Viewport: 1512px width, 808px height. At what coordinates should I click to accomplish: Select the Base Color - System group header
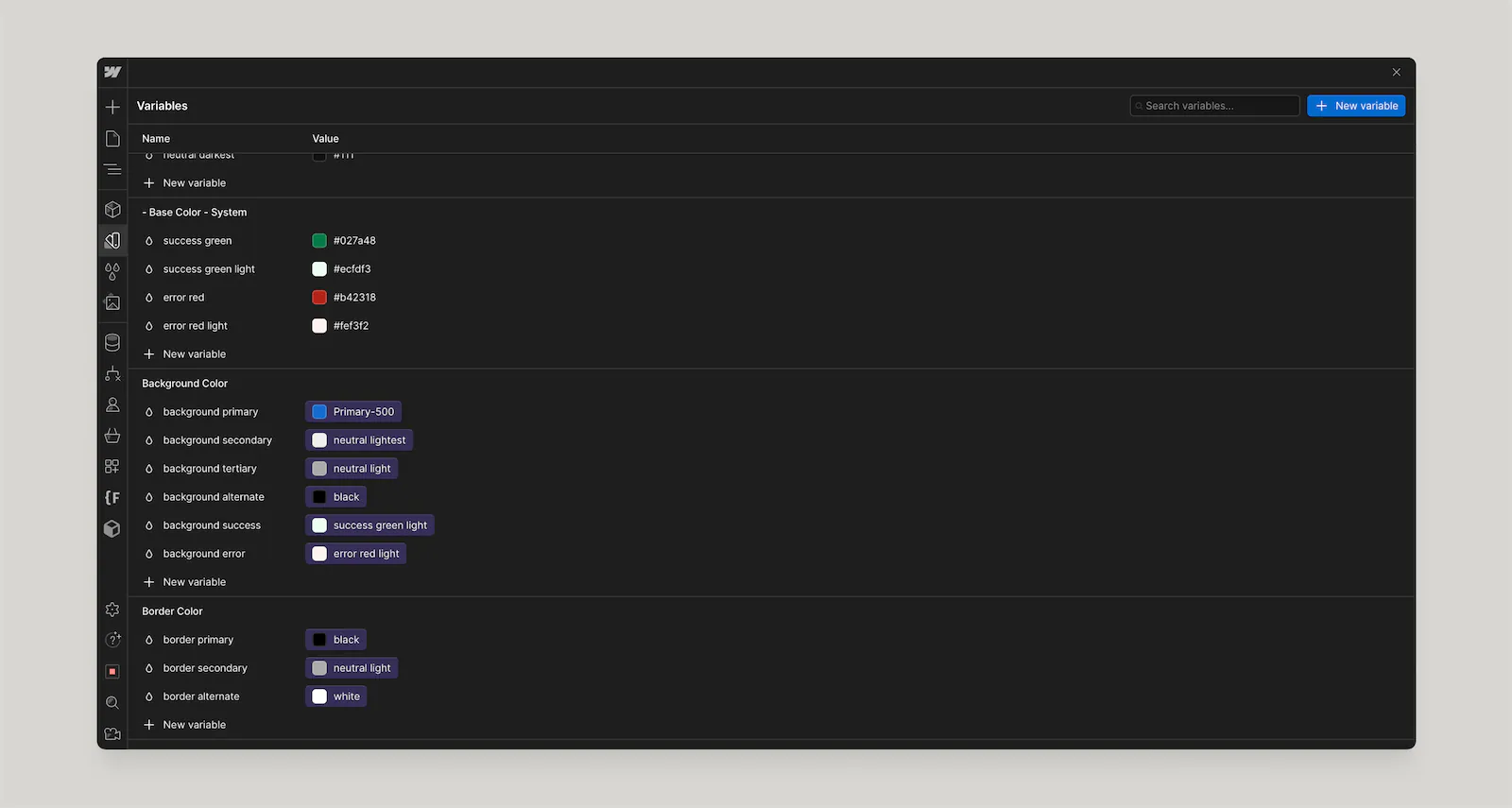[195, 213]
